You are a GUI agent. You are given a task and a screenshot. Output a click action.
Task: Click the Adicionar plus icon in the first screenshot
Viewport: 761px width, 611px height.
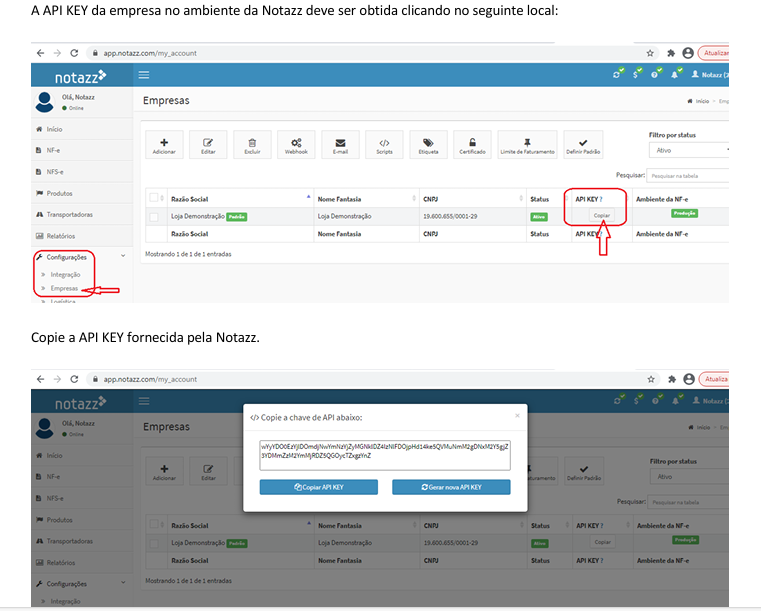(164, 145)
